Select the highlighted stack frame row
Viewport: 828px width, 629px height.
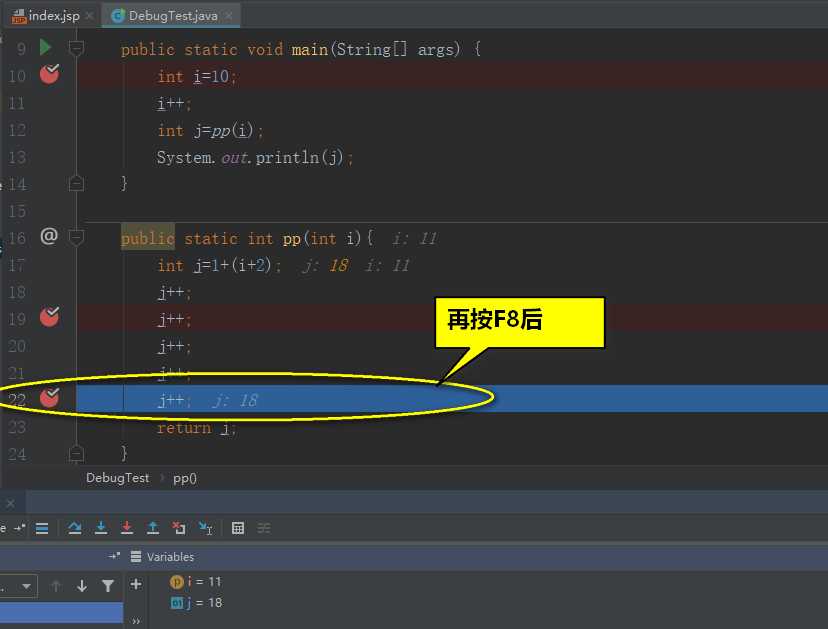61,613
